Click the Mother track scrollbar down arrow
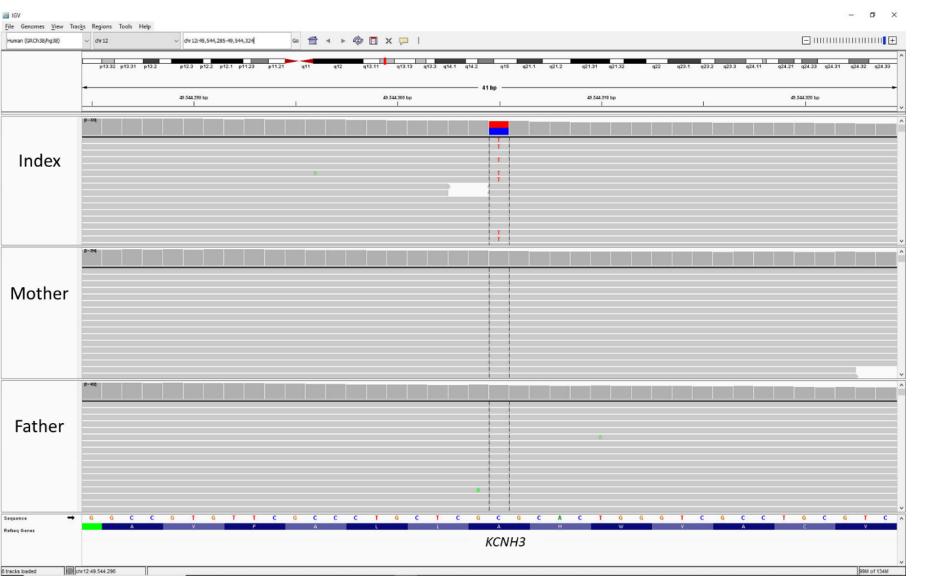Screen dimensions: 928x586 tap(901, 374)
